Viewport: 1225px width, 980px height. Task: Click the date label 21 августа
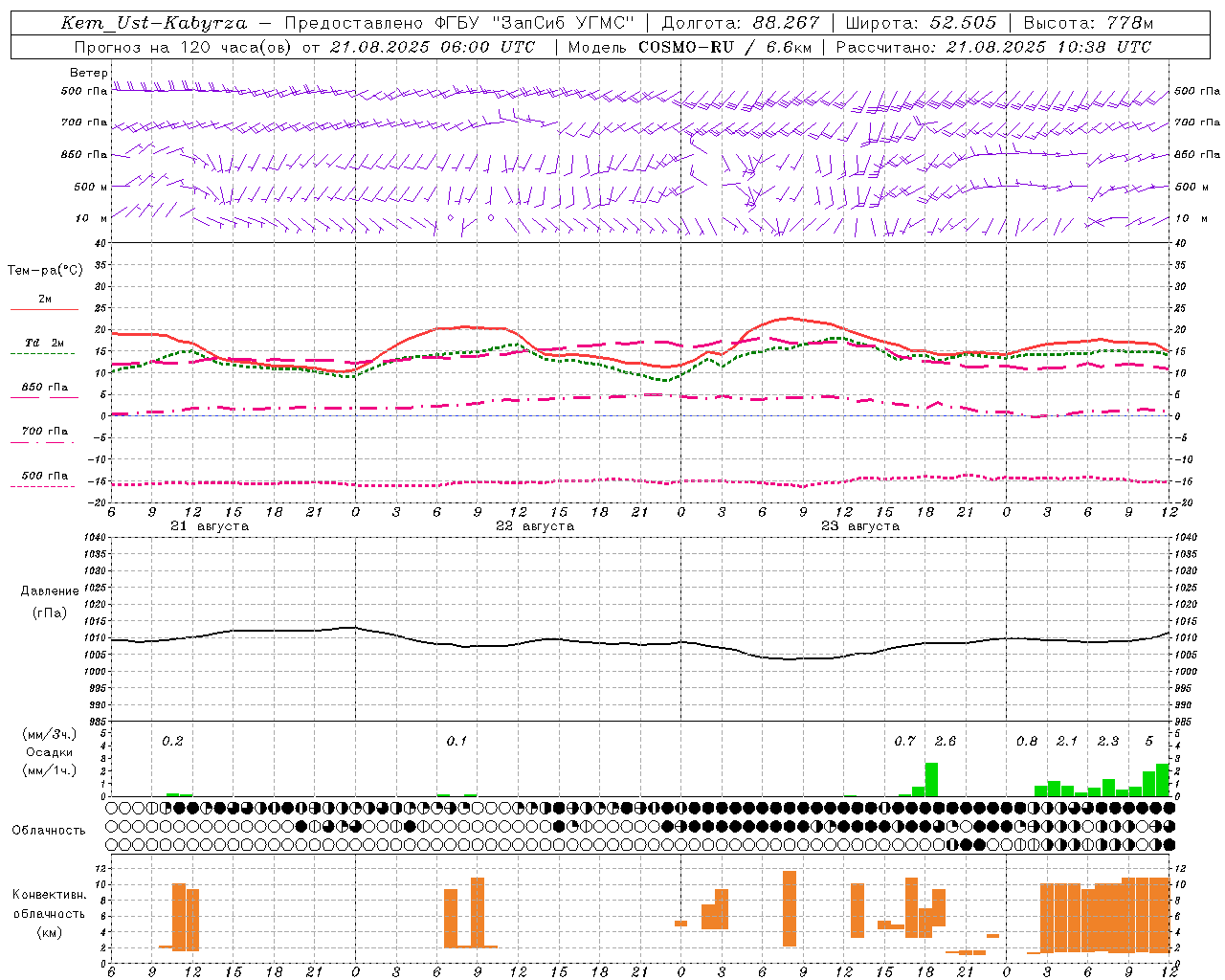pos(210,526)
